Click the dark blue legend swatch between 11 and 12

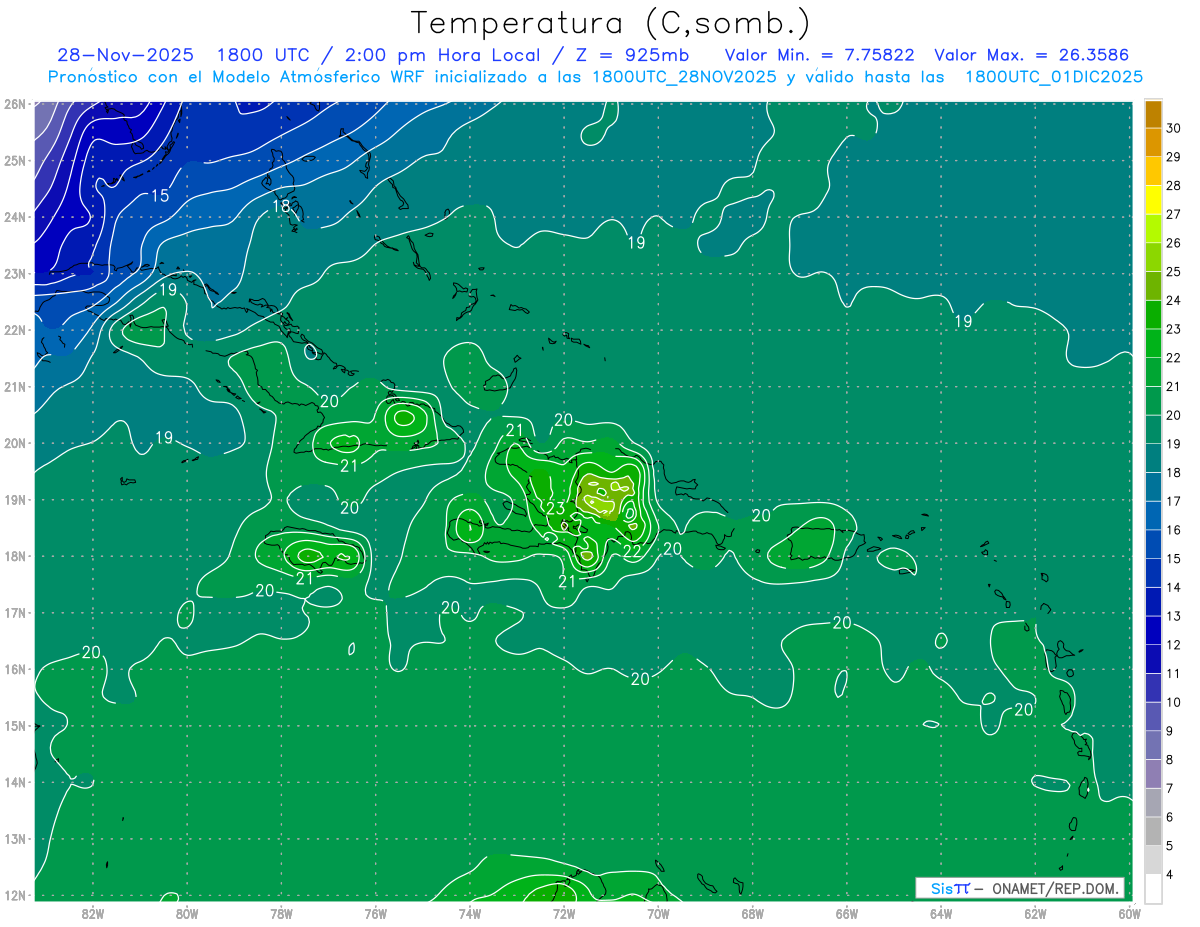pos(1153,659)
